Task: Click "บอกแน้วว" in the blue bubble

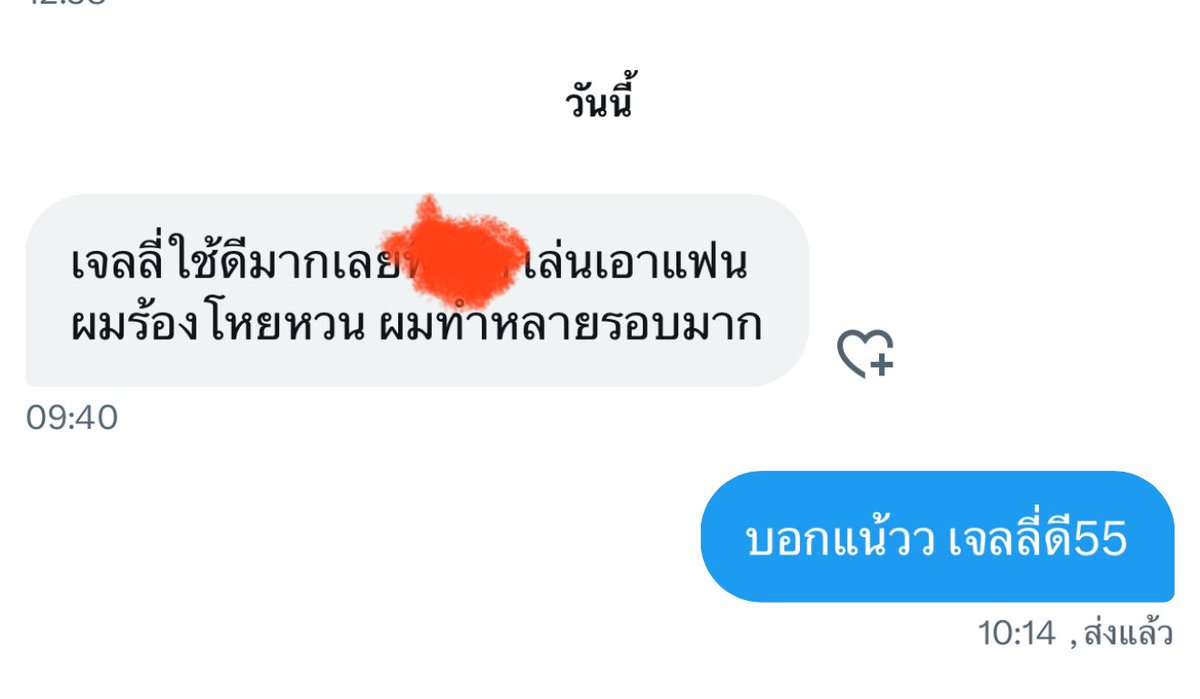Action: click(840, 539)
